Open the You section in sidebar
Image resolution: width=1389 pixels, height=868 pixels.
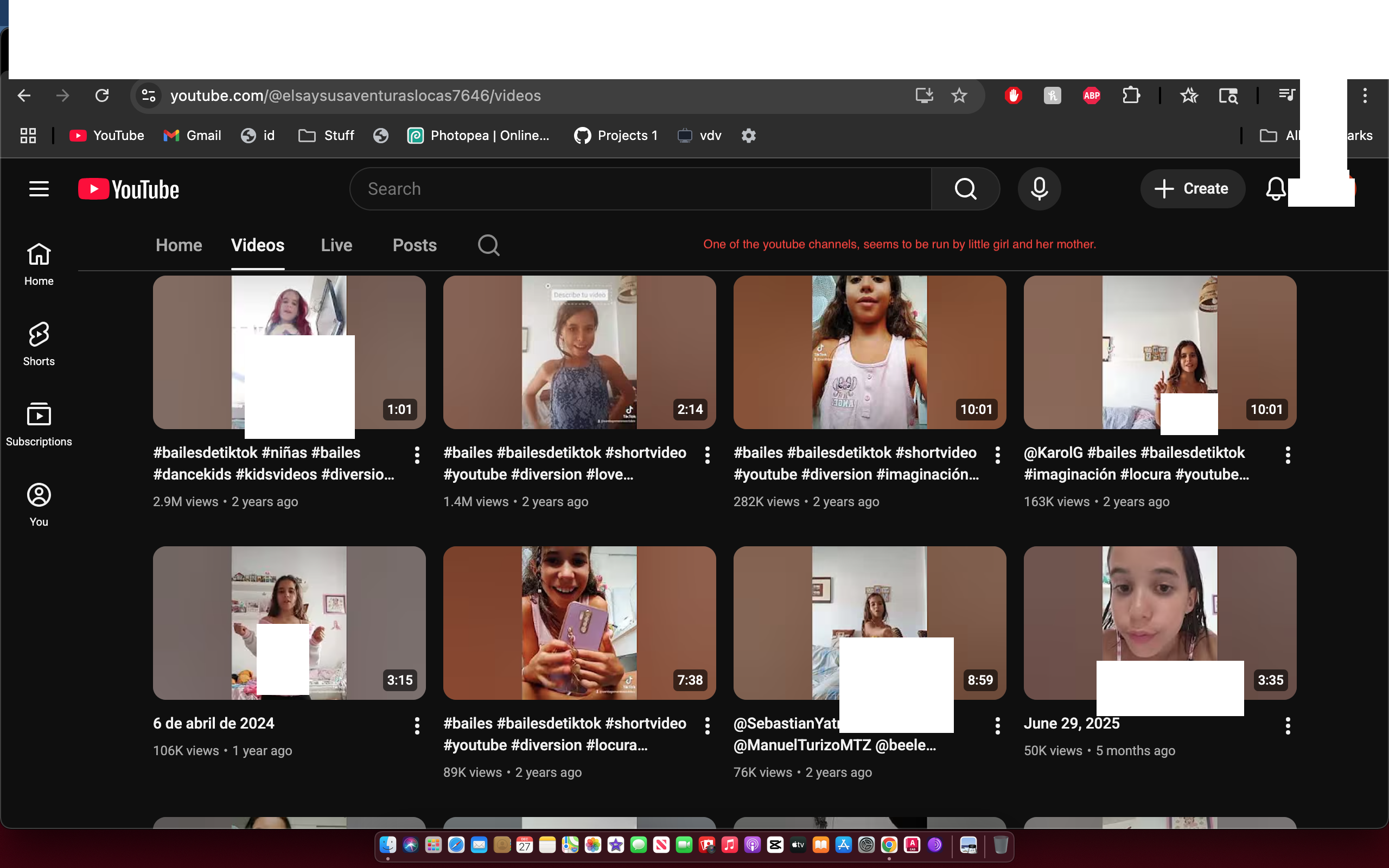pos(39,504)
